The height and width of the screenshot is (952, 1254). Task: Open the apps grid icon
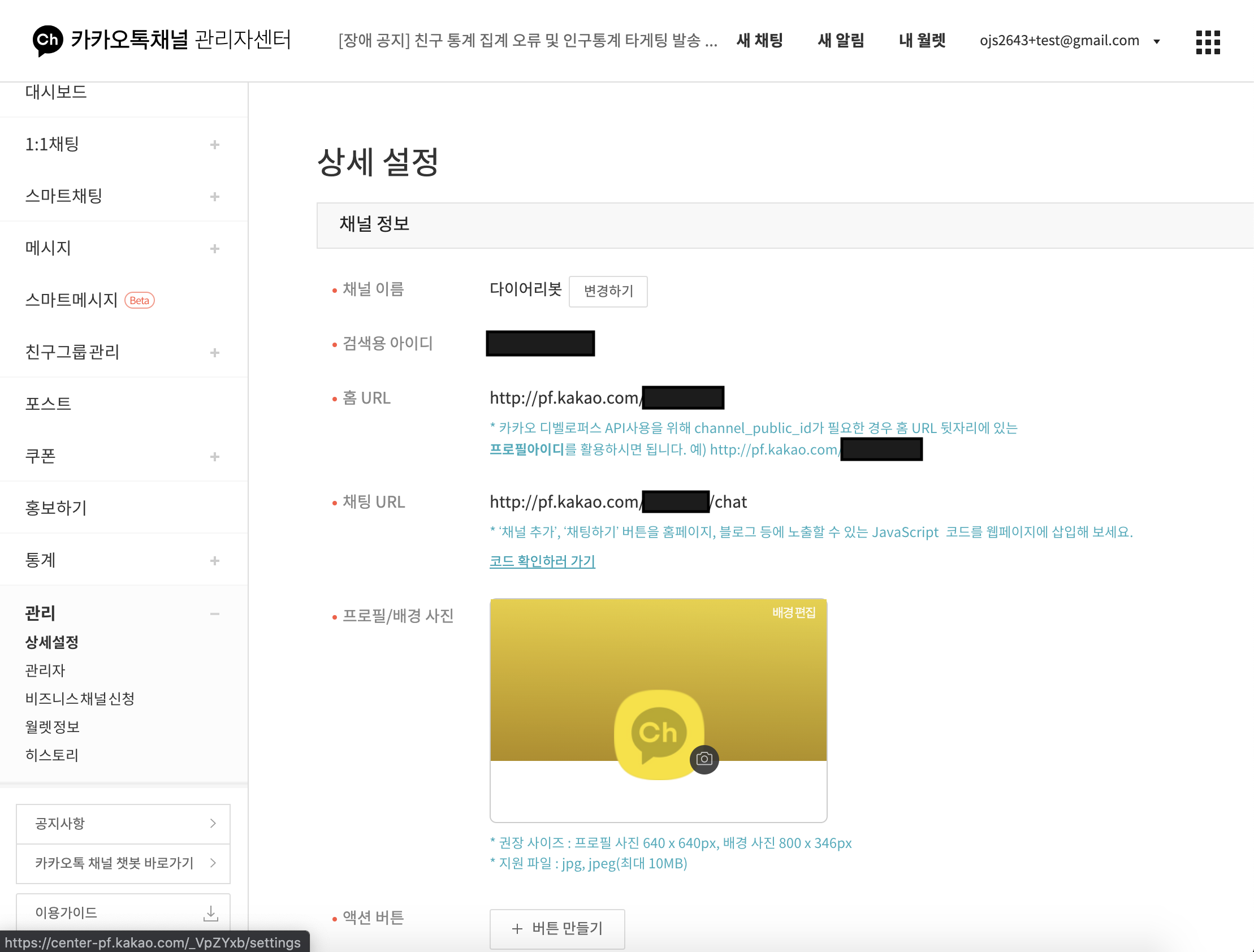pos(1208,42)
